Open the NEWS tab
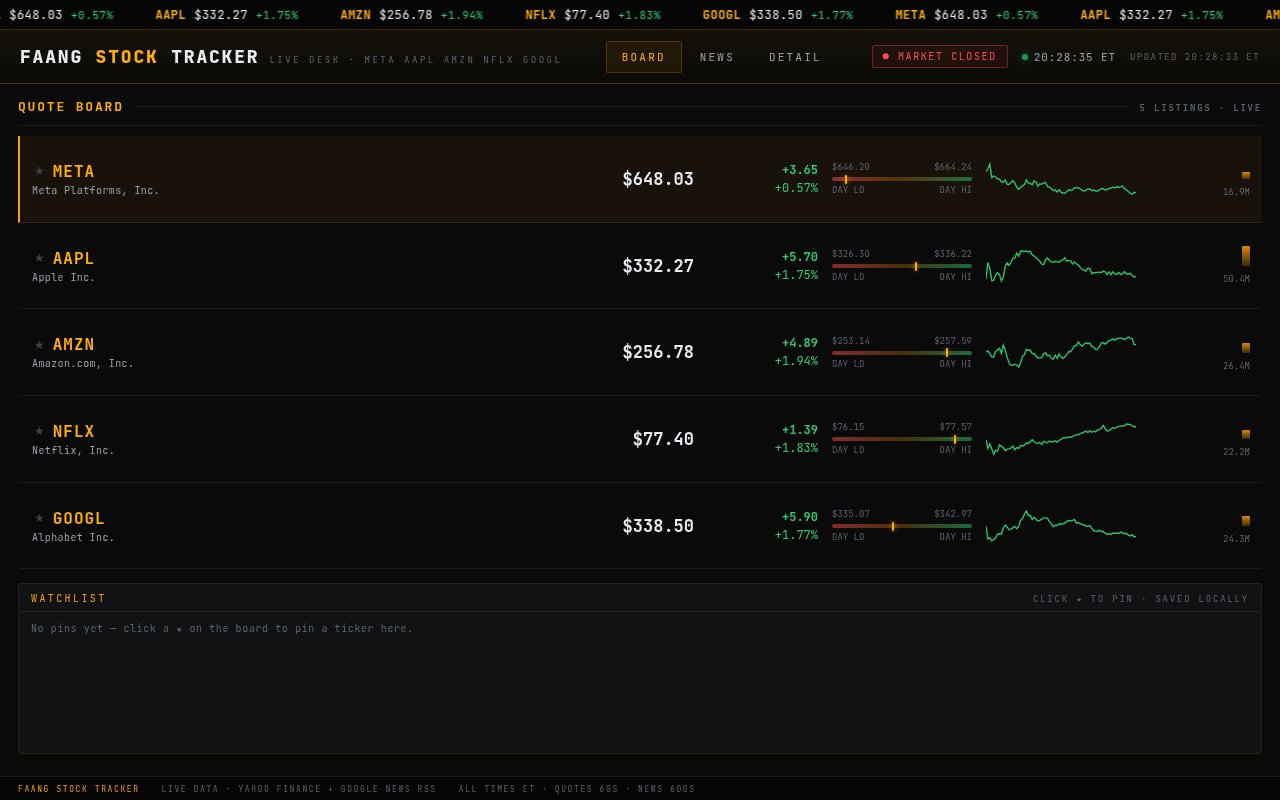 click(717, 57)
